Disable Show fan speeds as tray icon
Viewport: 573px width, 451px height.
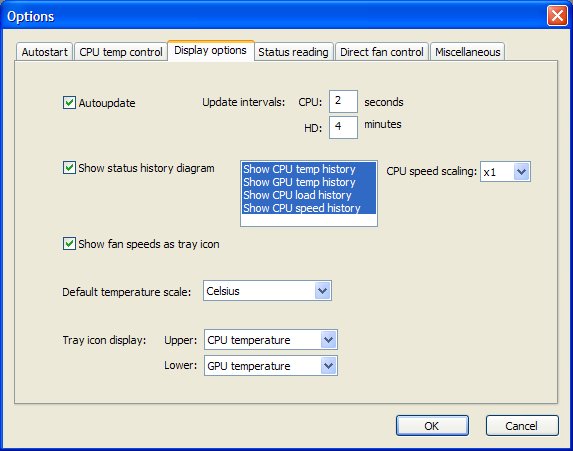pos(69,243)
